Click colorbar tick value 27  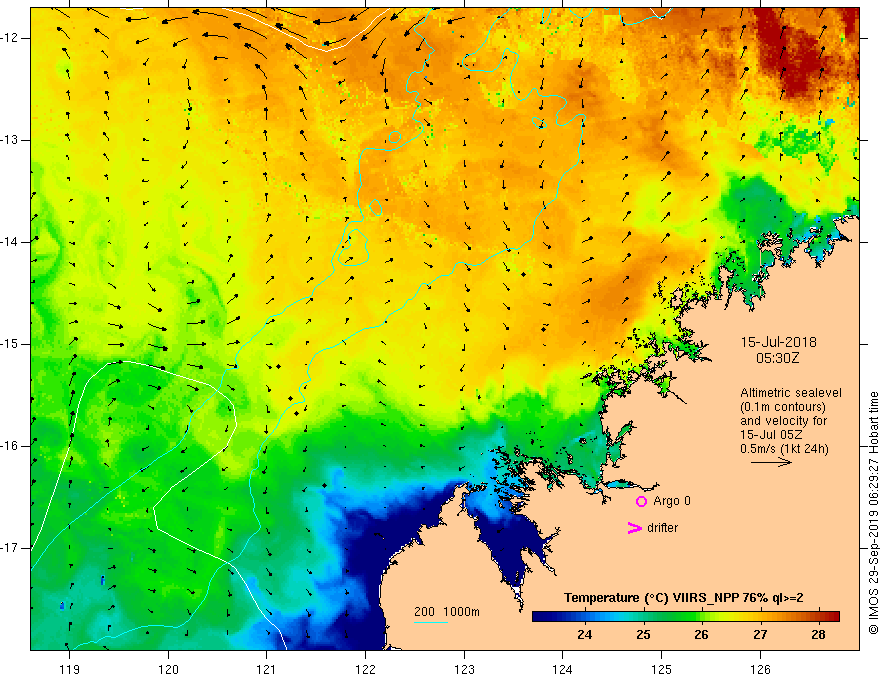pyautogui.click(x=760, y=635)
